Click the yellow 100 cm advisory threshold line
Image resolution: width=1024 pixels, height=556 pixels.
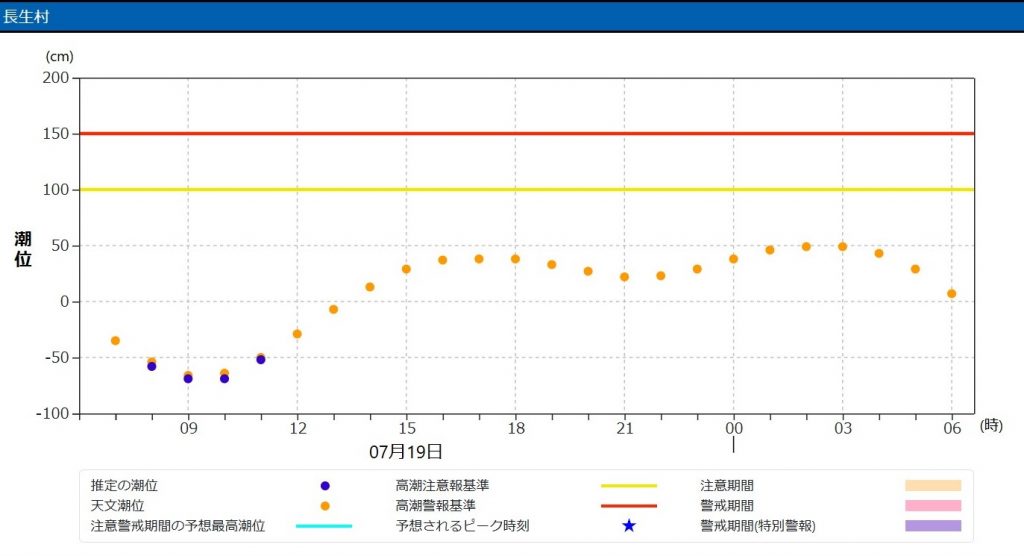tap(526, 189)
